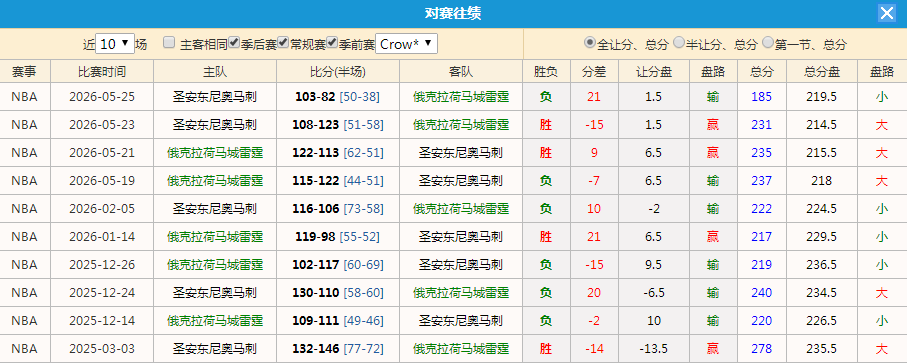Click the total line value 236.5
The image size is (907, 363).
[822, 265]
